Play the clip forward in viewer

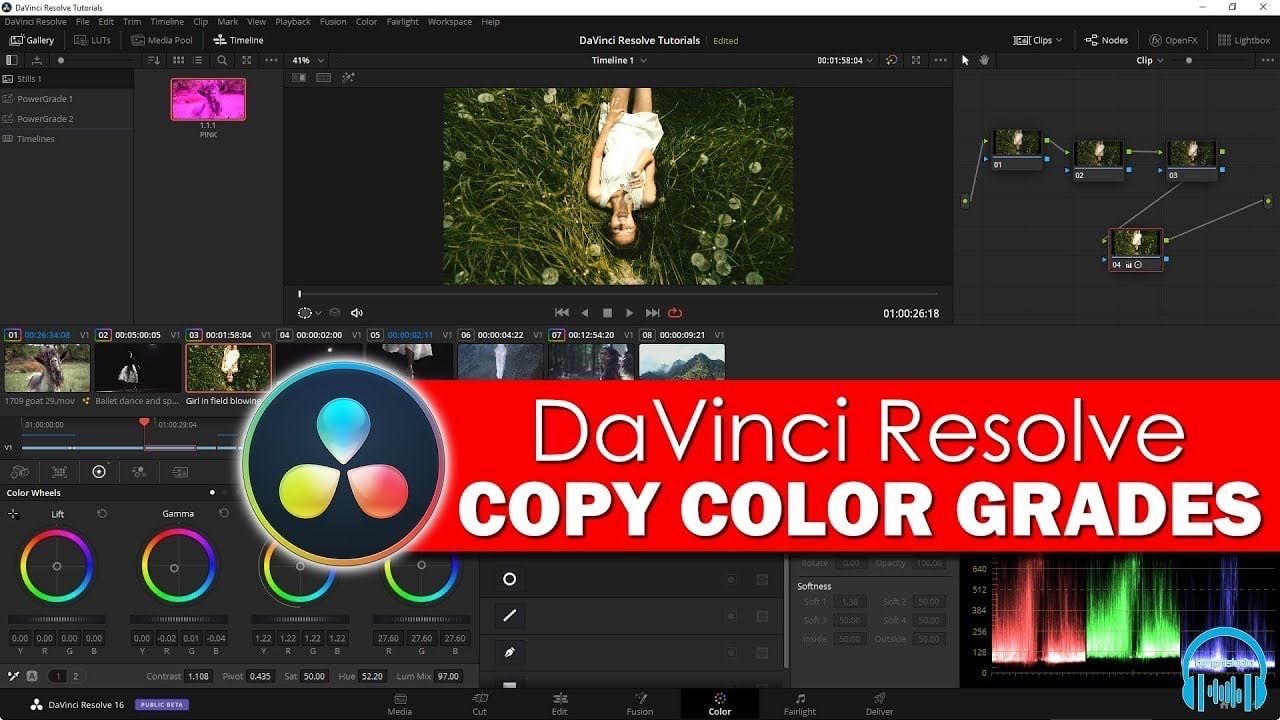pyautogui.click(x=629, y=313)
